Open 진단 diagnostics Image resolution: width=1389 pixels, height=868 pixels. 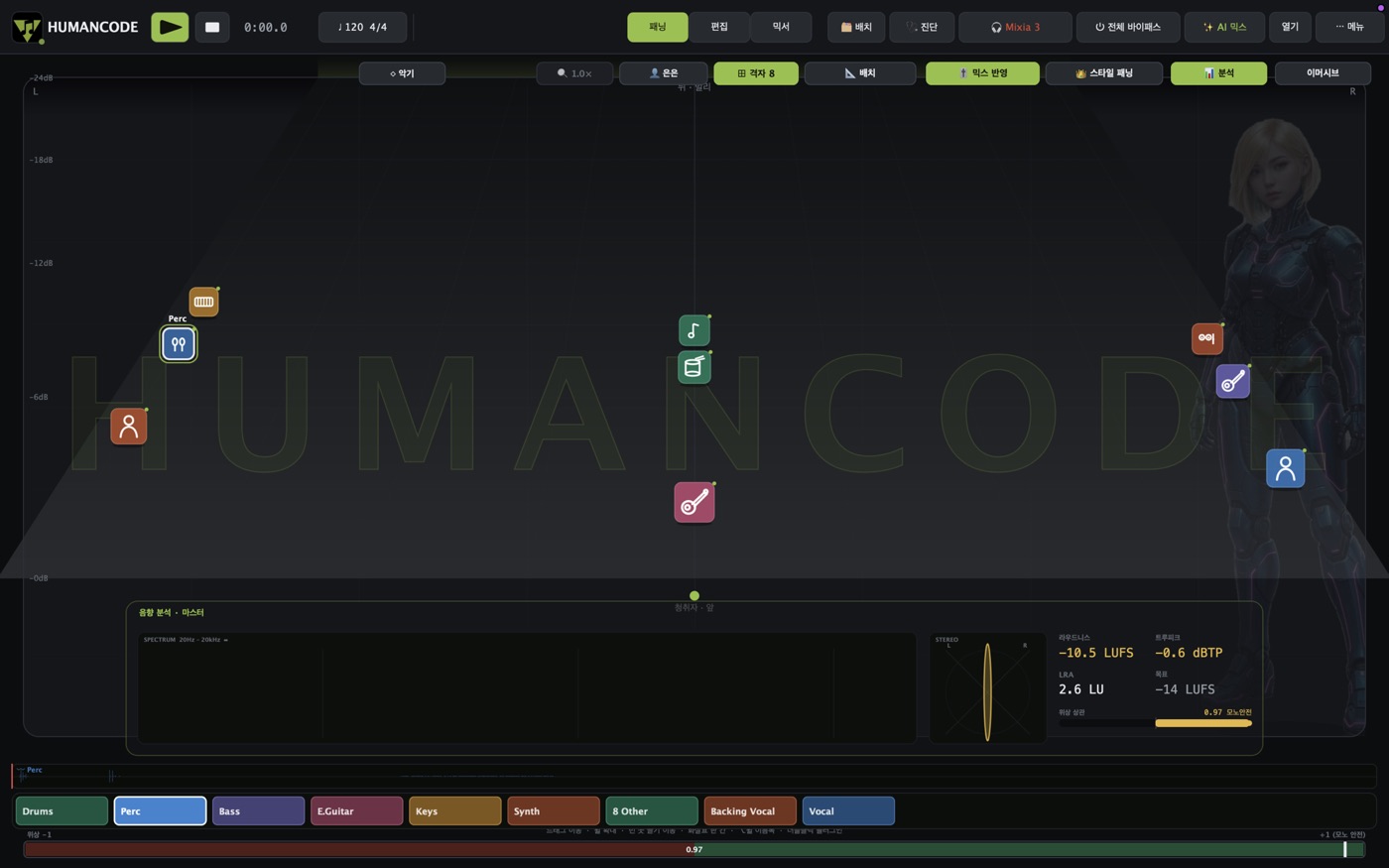click(x=922, y=27)
